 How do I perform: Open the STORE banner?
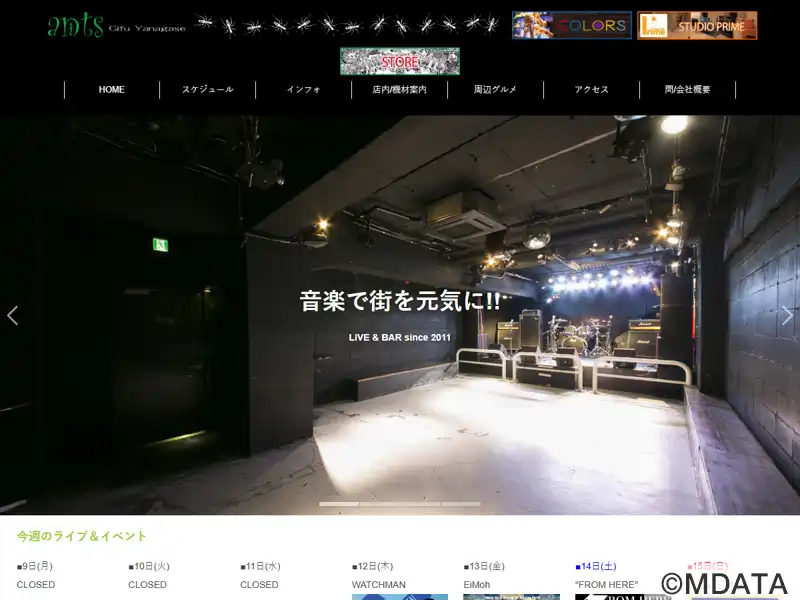400,61
